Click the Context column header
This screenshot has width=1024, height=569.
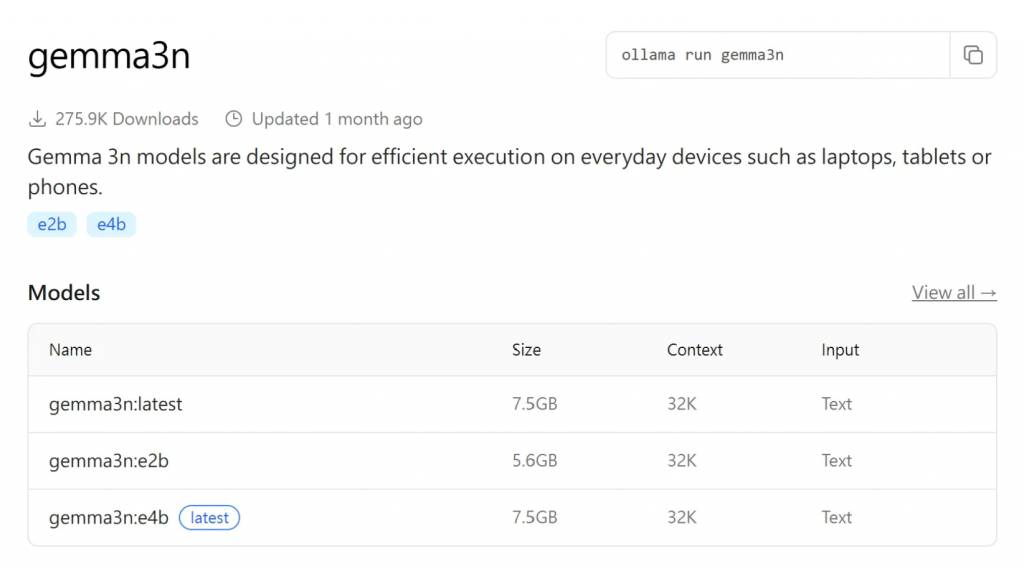(x=695, y=350)
